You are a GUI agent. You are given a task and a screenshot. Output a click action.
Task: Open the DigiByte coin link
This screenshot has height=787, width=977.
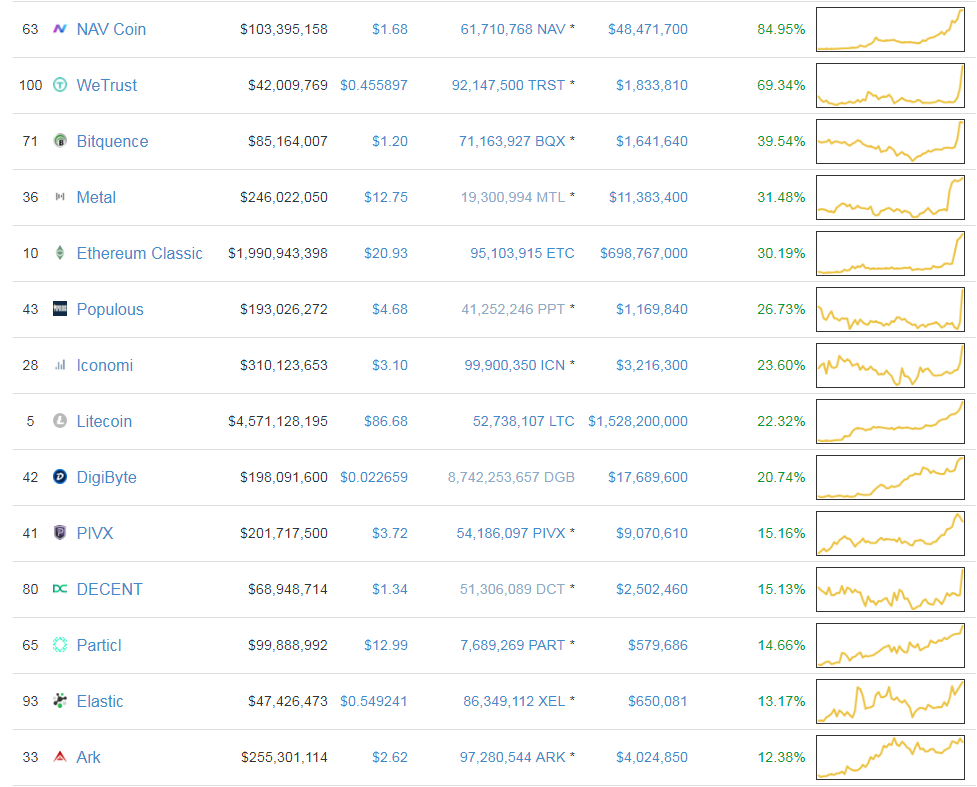(107, 478)
